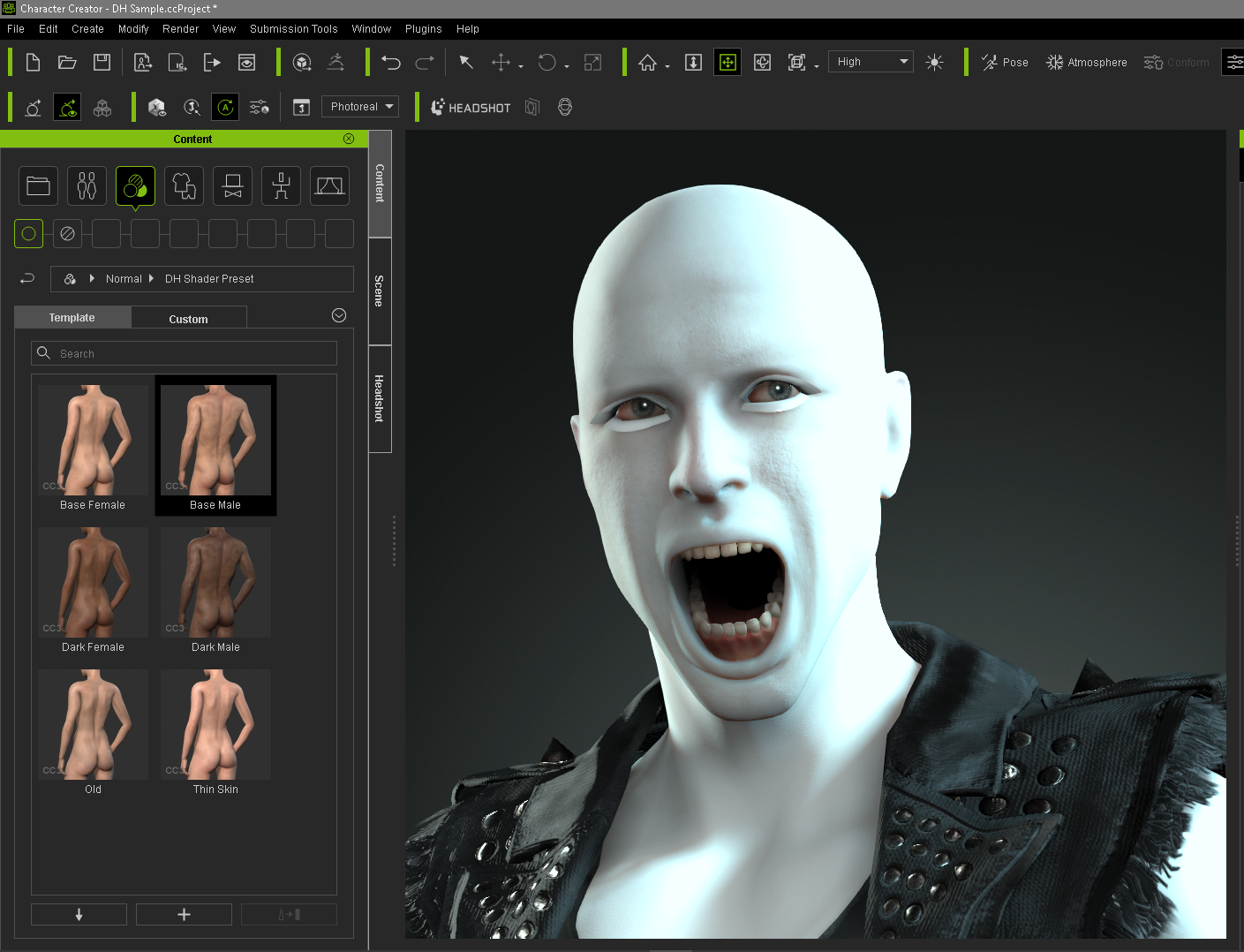The width and height of the screenshot is (1244, 952).
Task: Click DH Shader Preset breadcrumb
Action: pyautogui.click(x=209, y=278)
